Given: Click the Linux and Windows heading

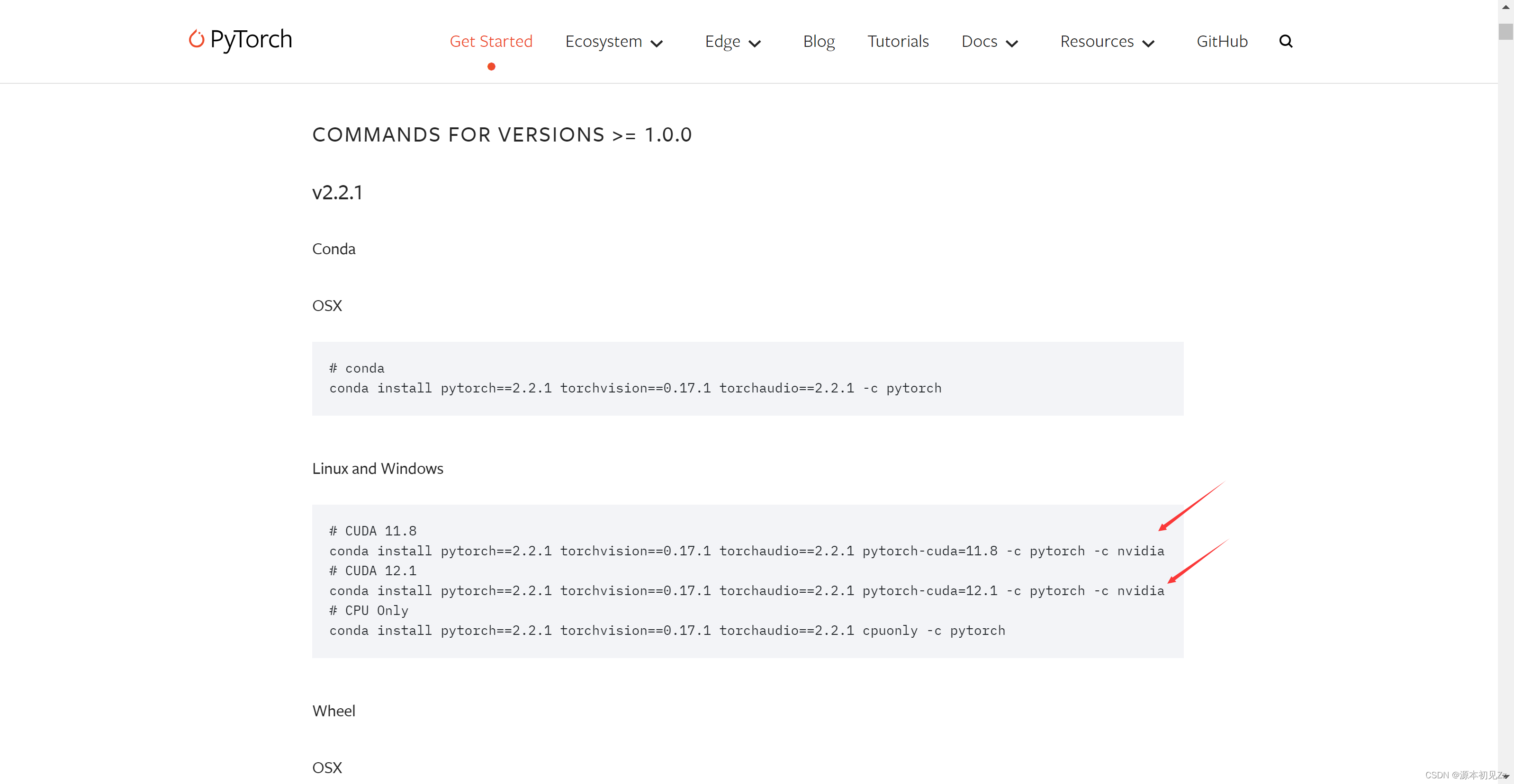Looking at the screenshot, I should [378, 469].
